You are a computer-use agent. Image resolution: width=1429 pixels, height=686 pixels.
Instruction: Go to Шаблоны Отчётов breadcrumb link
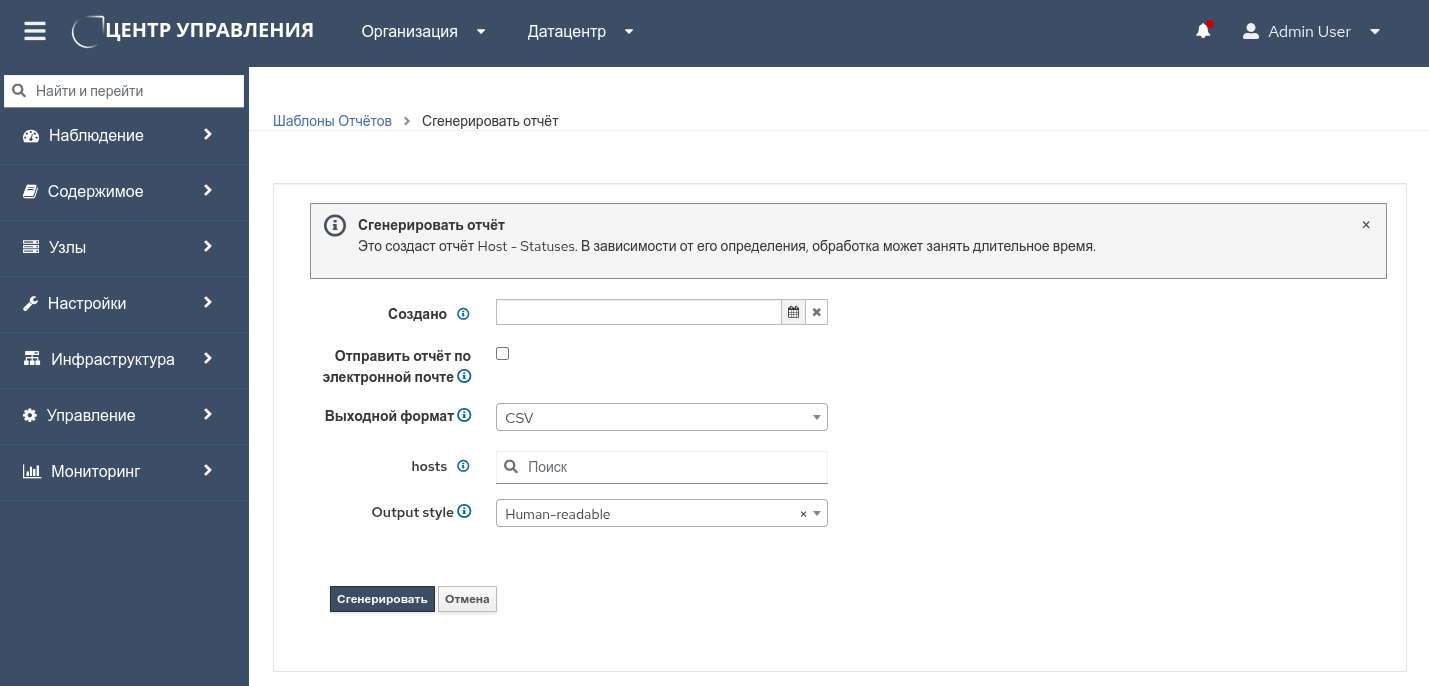(332, 121)
